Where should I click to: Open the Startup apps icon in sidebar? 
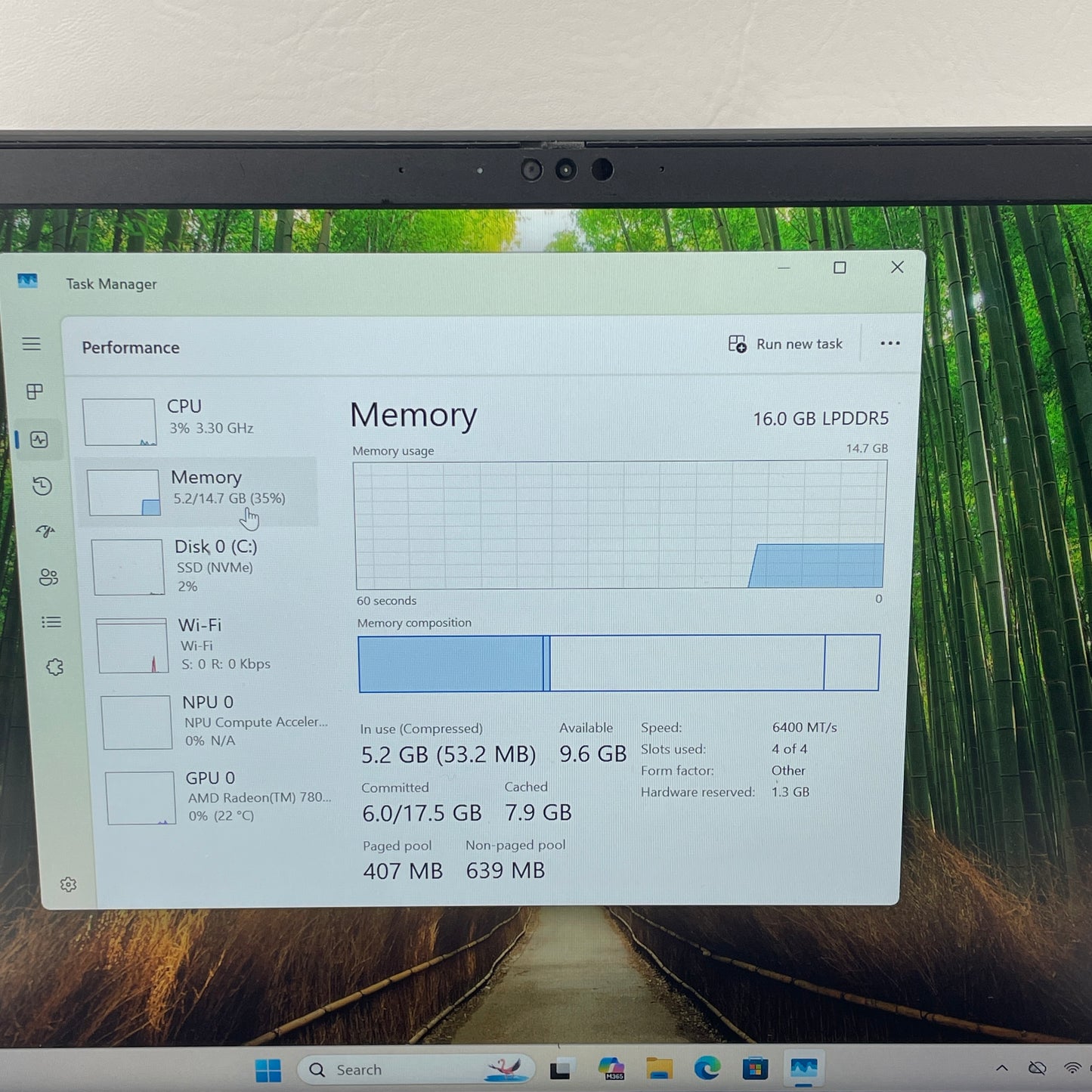pyautogui.click(x=45, y=531)
